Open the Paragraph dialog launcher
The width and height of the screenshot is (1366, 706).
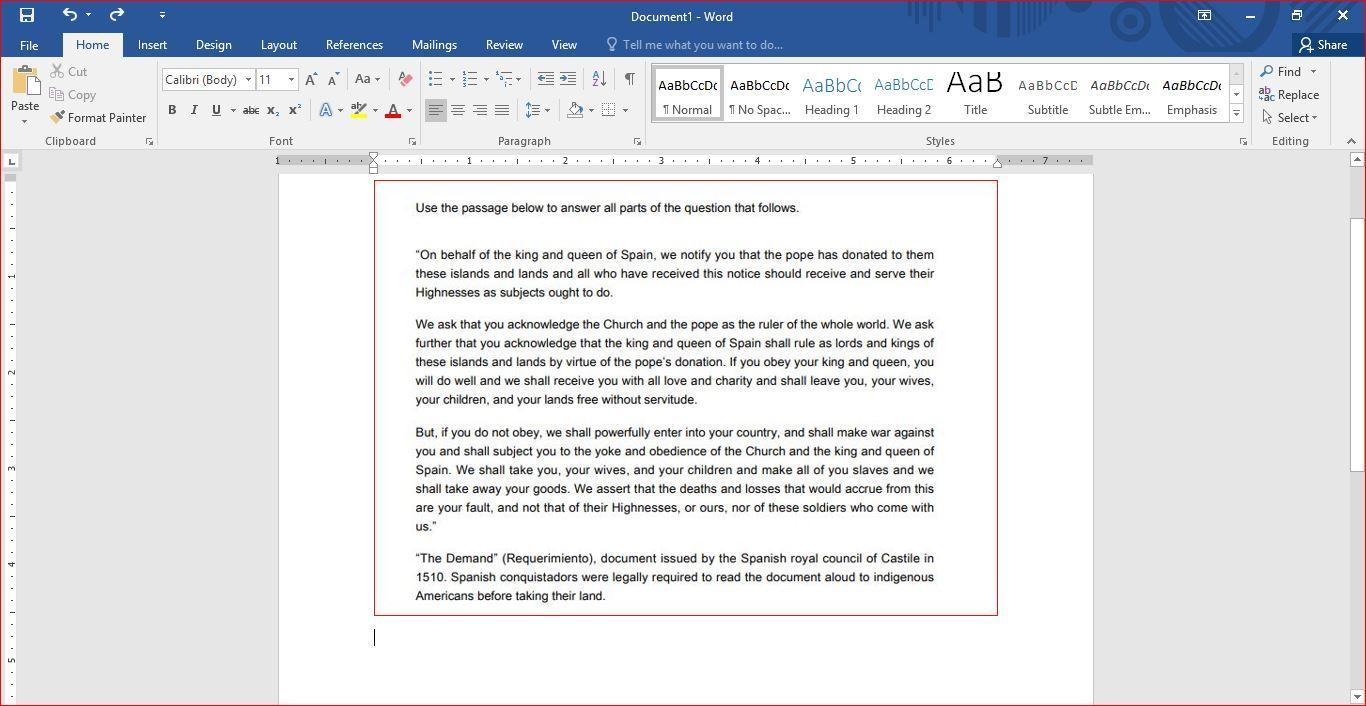tap(637, 142)
